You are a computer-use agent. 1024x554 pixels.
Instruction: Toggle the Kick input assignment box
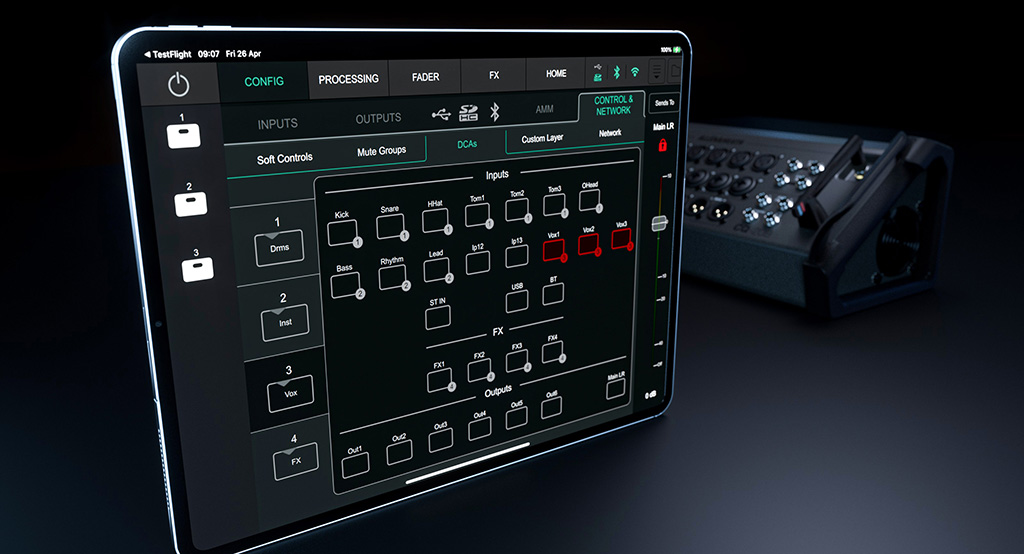342,233
